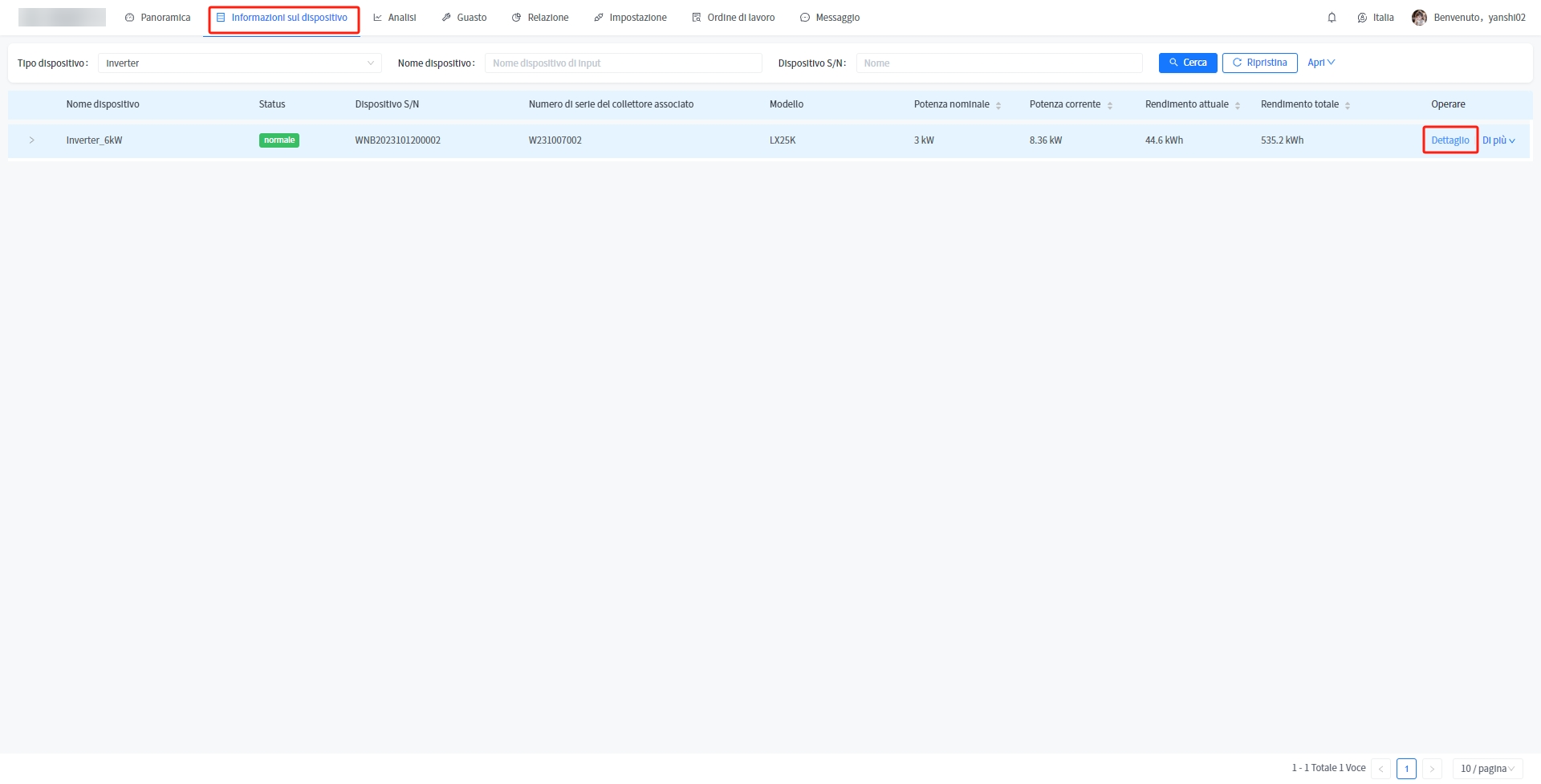The height and width of the screenshot is (784, 1541).
Task: Click the user avatar picture
Action: click(1419, 18)
